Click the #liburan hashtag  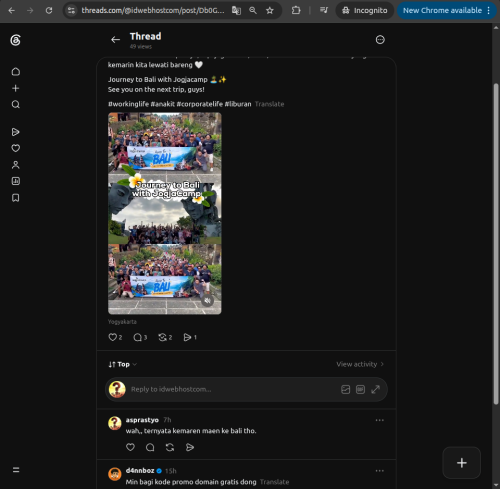coord(238,104)
